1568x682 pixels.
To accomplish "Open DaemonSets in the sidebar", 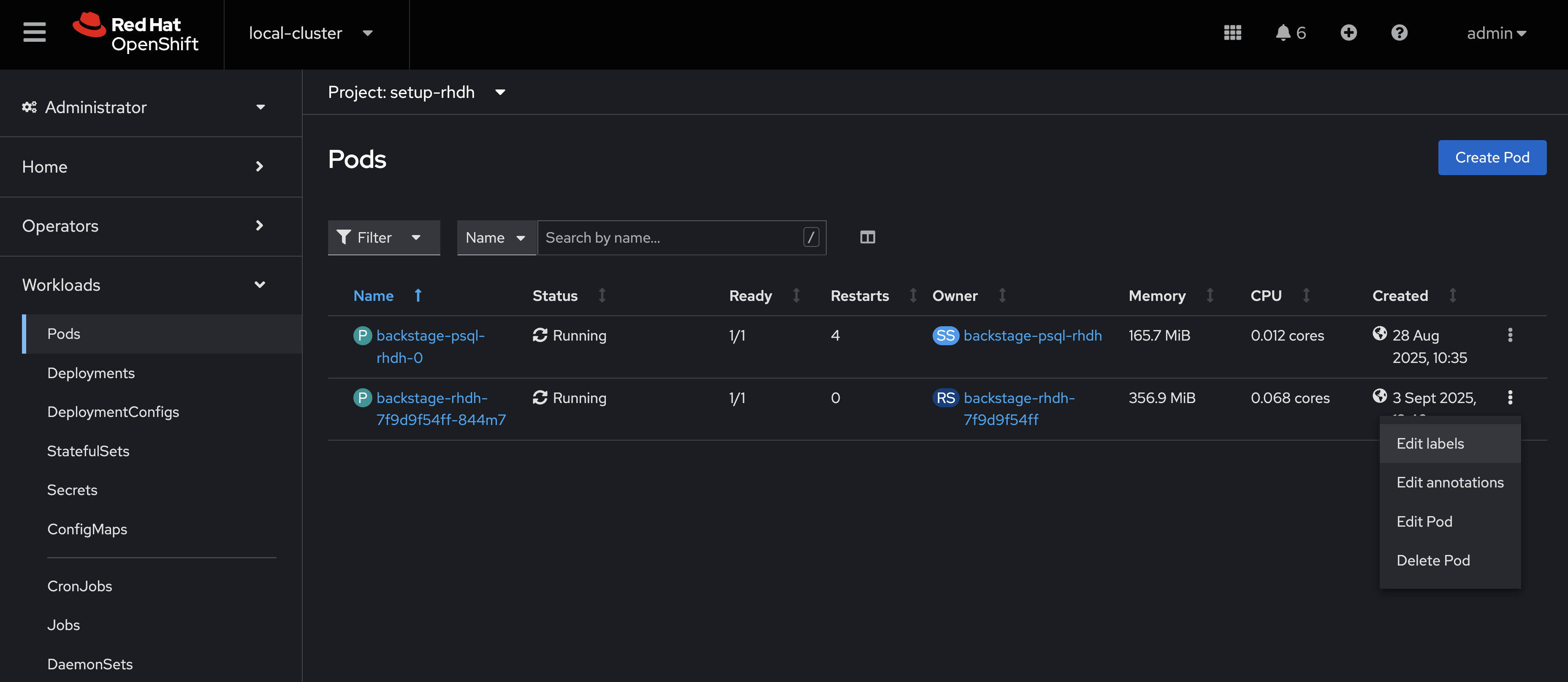I will (162, 664).
